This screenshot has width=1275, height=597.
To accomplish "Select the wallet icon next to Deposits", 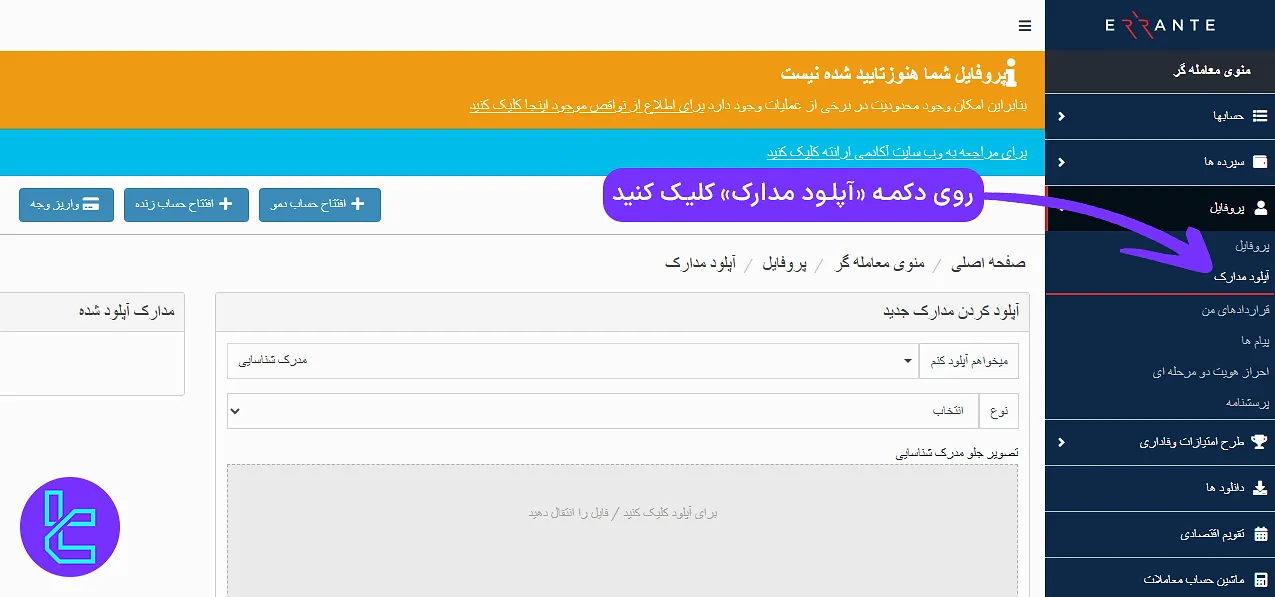I will click(1256, 162).
